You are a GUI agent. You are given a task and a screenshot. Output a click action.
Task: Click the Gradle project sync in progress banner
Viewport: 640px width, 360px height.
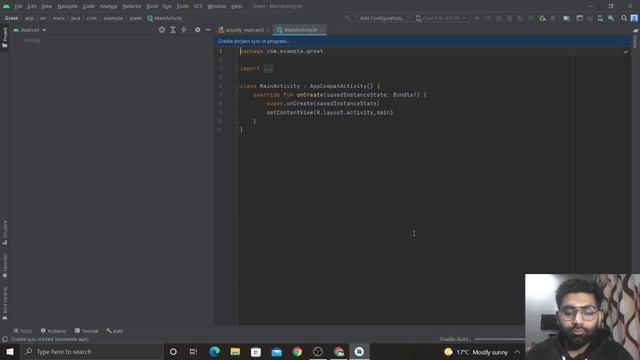422,41
